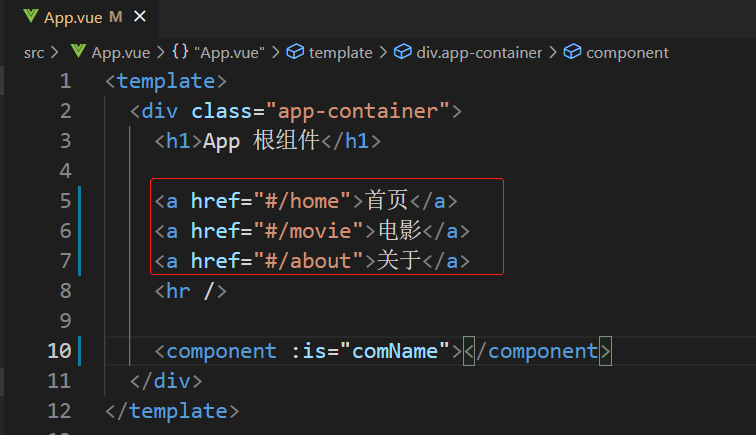Click the curly braces icon in breadcrumb
The height and width of the screenshot is (435, 756).
coord(180,51)
